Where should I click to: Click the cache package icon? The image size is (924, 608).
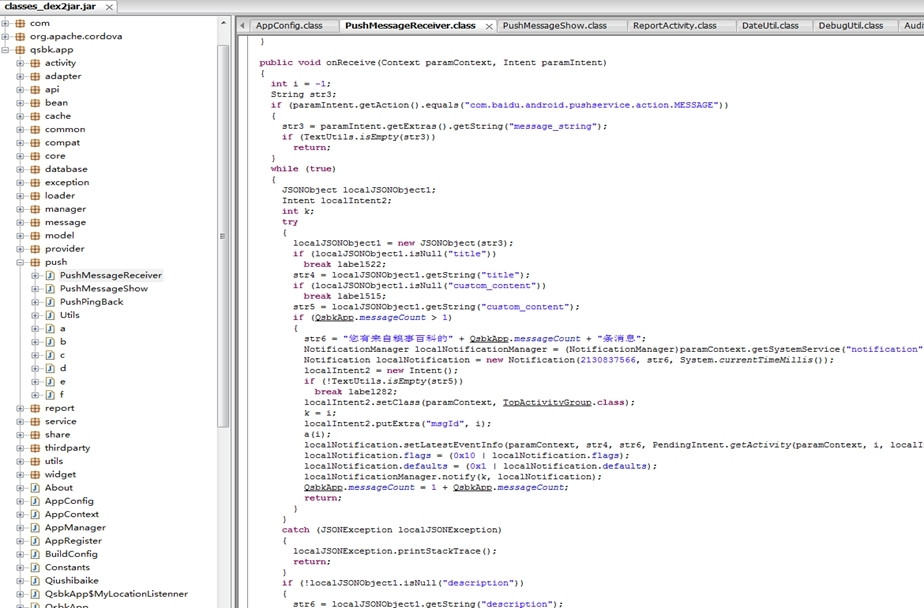[x=35, y=116]
